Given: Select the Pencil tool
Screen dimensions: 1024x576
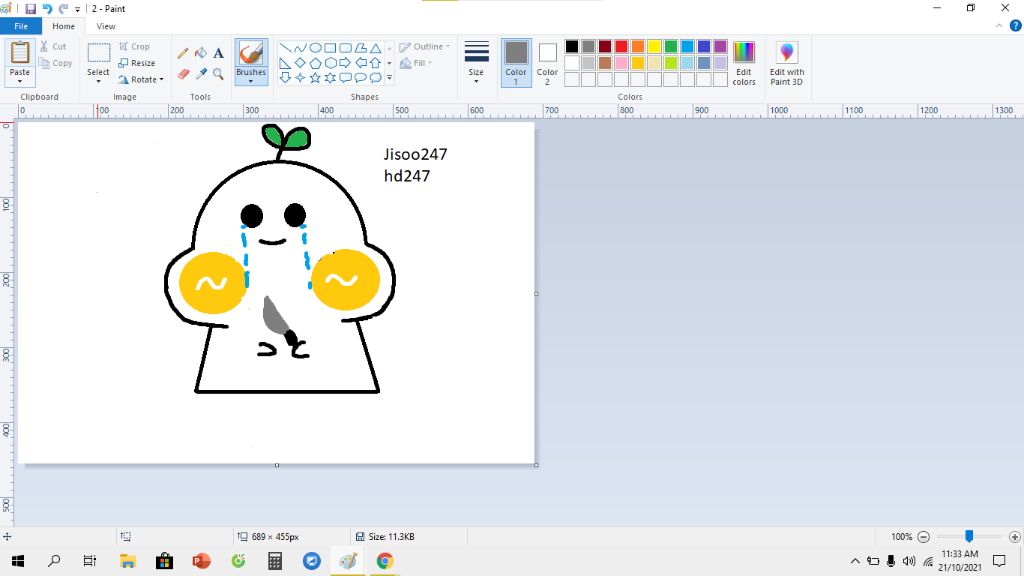Looking at the screenshot, I should click(184, 53).
